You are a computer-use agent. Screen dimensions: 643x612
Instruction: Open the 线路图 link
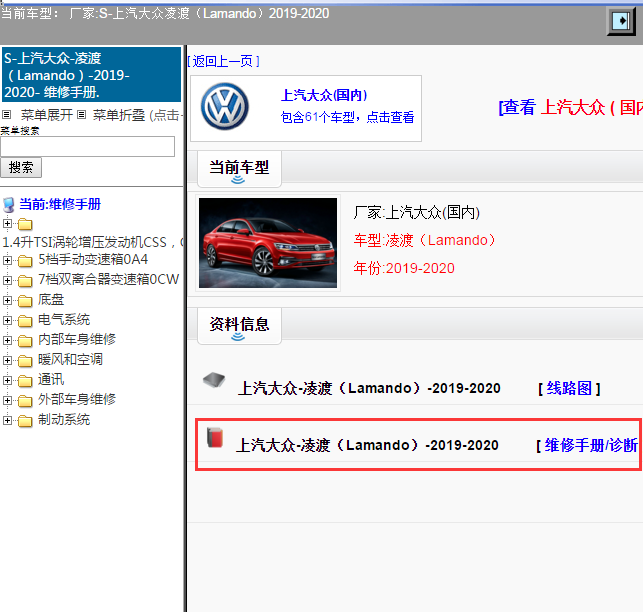tap(569, 388)
